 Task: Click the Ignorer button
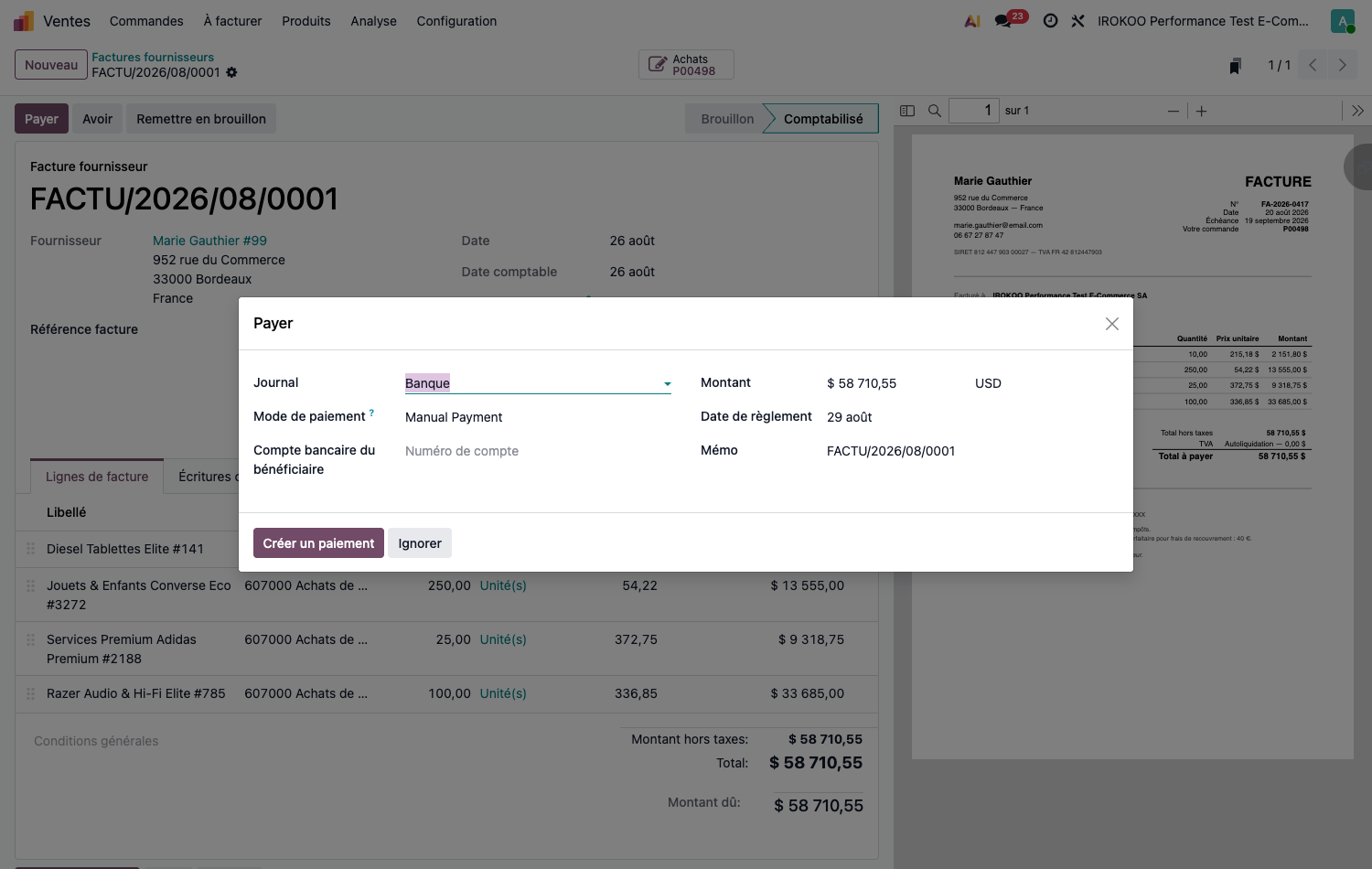click(x=420, y=543)
